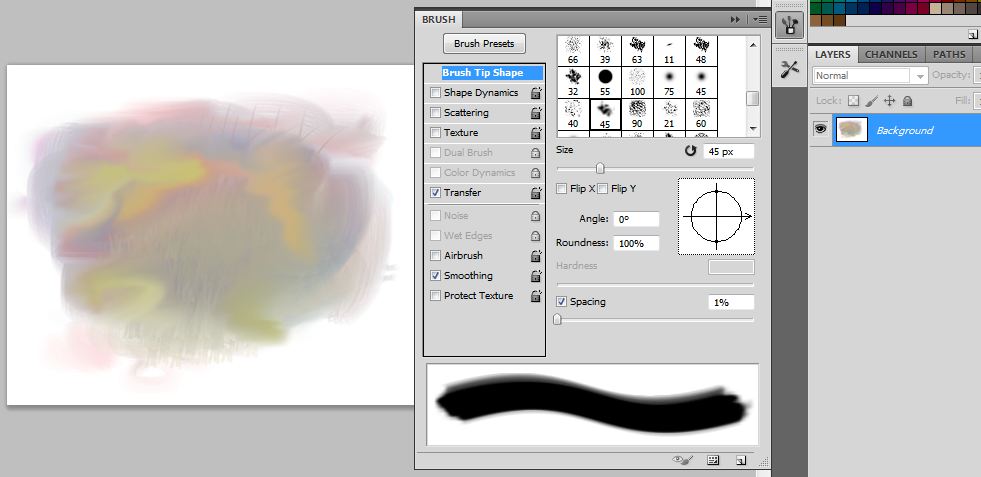The height and width of the screenshot is (477, 981).
Task: Collapse the Brush panel to icons
Action: (x=735, y=19)
